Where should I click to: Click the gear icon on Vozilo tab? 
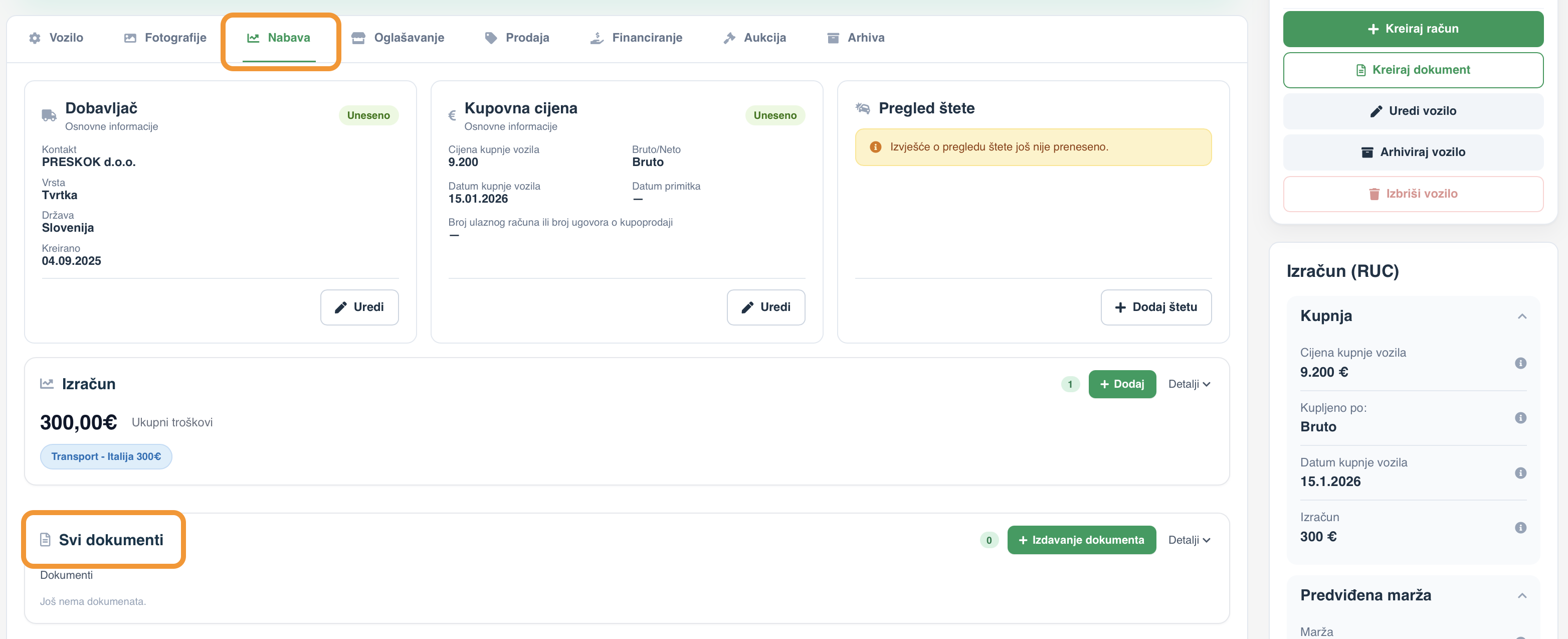click(x=35, y=38)
